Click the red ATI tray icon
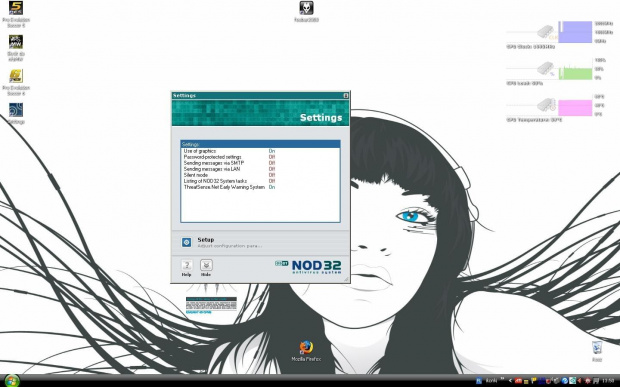Viewport: 620px width, 387px height. point(518,381)
